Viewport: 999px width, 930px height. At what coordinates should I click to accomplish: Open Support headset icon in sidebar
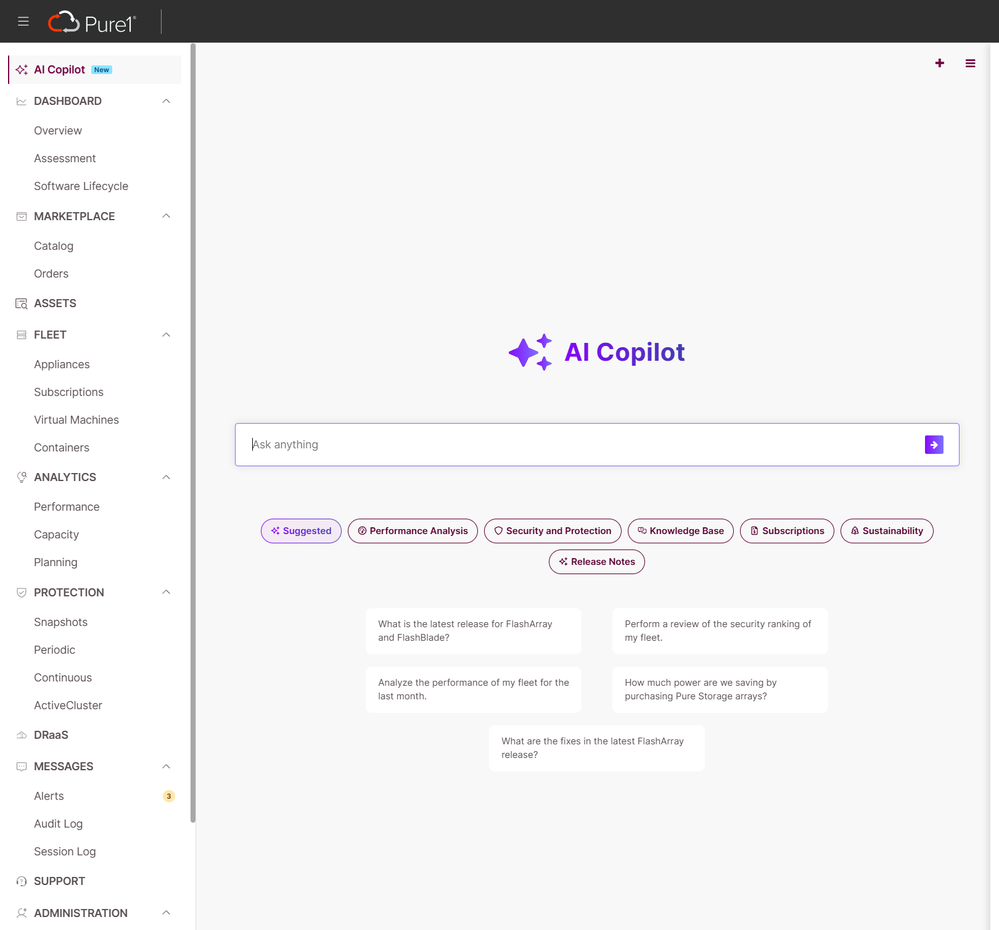coord(22,881)
